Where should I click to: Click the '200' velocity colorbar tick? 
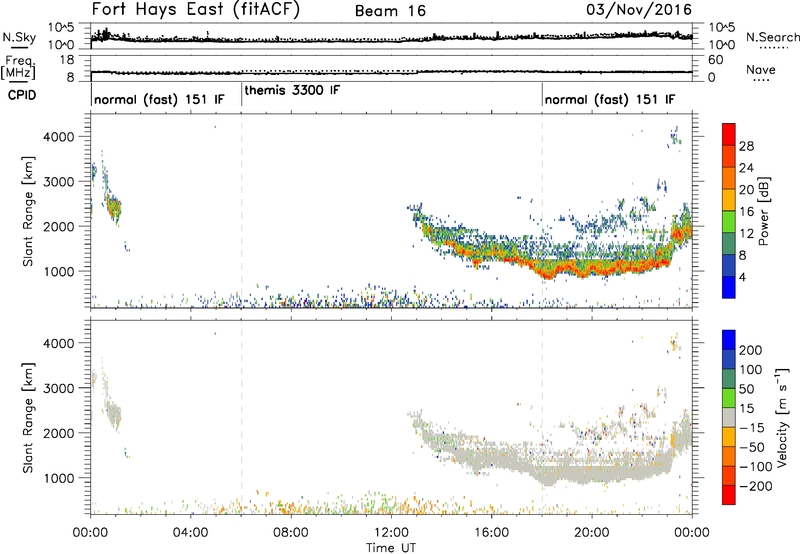751,350
